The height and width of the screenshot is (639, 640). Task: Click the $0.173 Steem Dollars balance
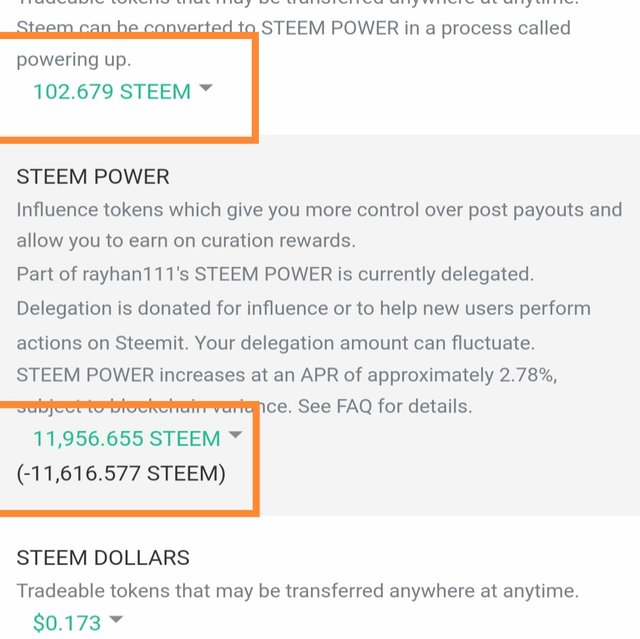pyautogui.click(x=67, y=623)
